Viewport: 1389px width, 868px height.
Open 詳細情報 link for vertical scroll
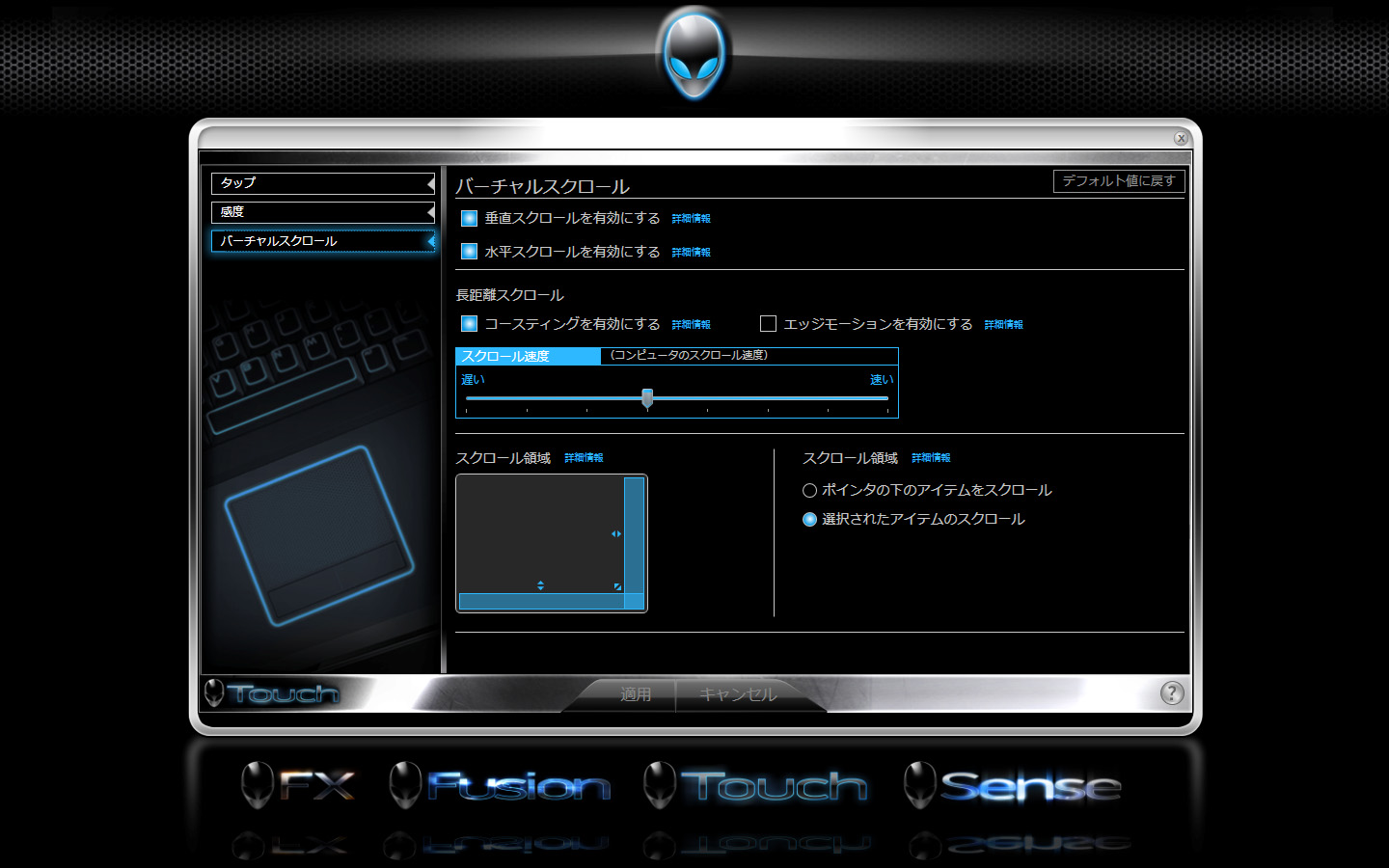click(691, 219)
